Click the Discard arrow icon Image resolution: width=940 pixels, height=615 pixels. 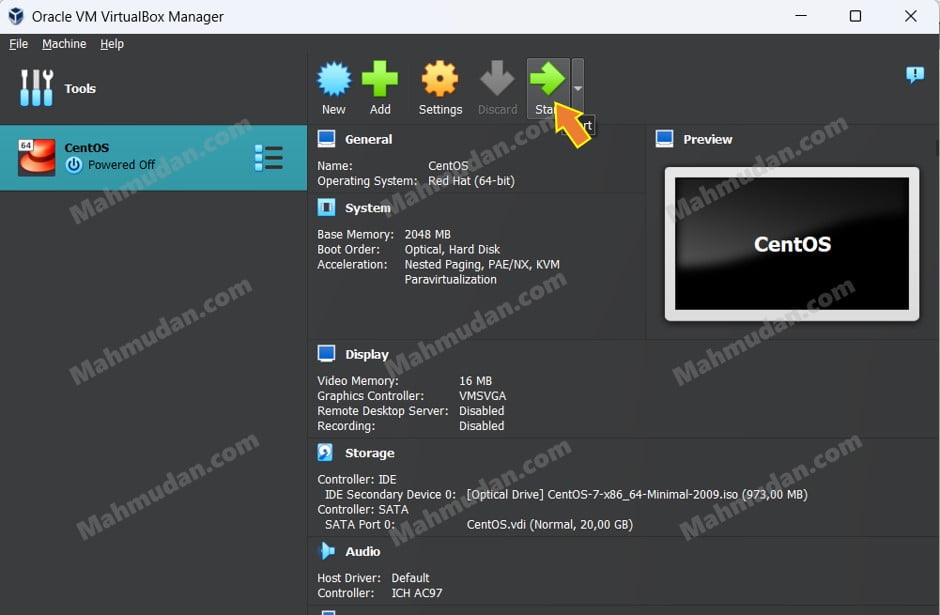[497, 79]
